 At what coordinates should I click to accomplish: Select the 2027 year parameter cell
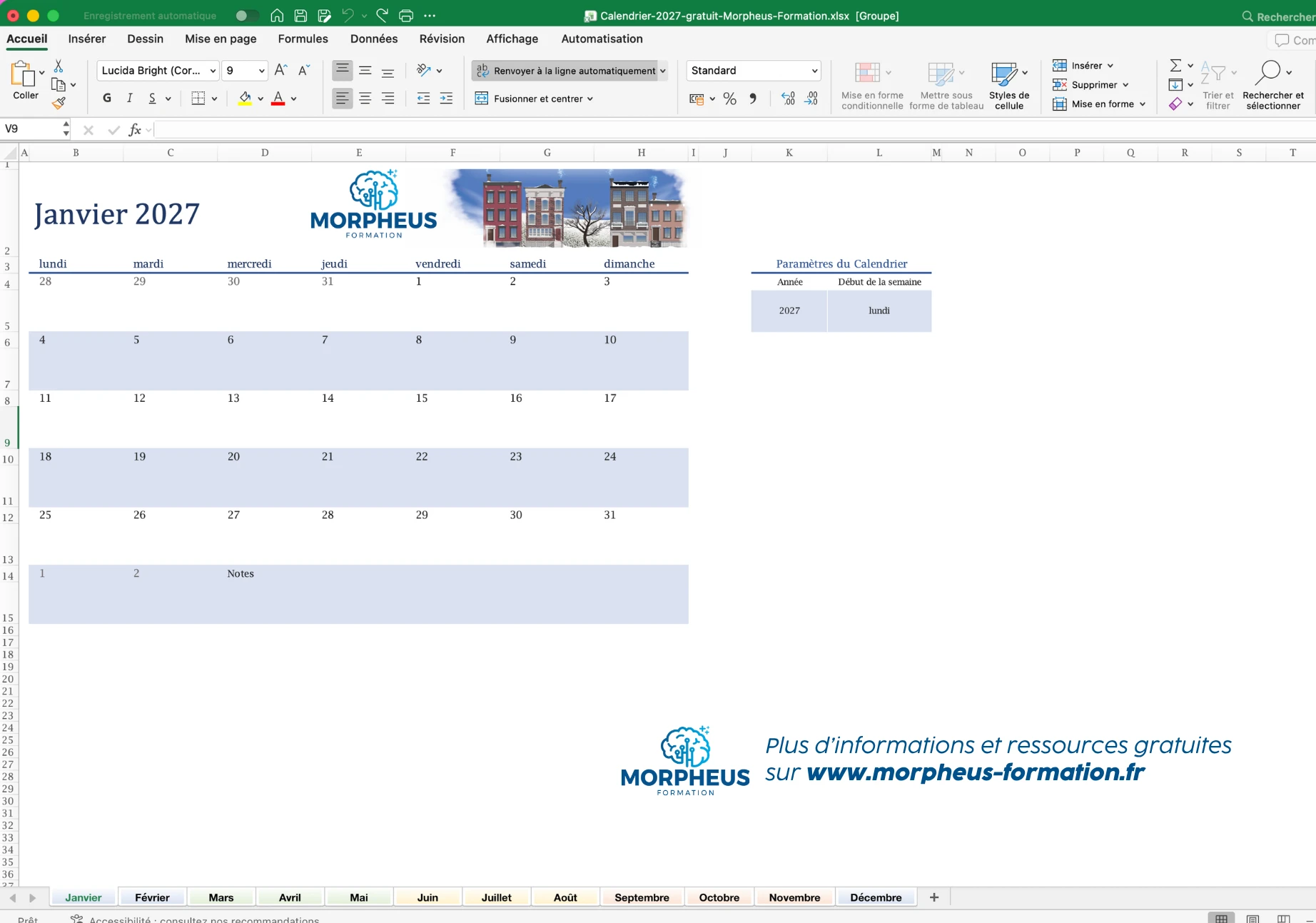789,311
